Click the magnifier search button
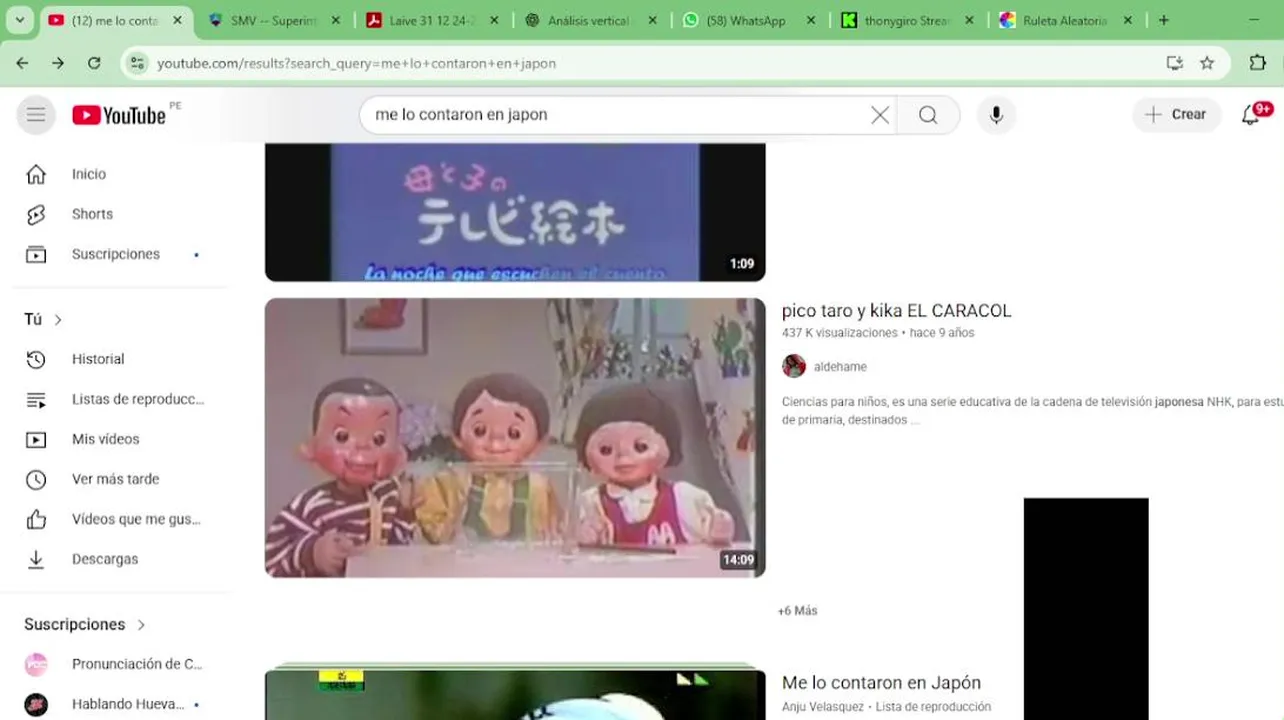 tap(928, 115)
